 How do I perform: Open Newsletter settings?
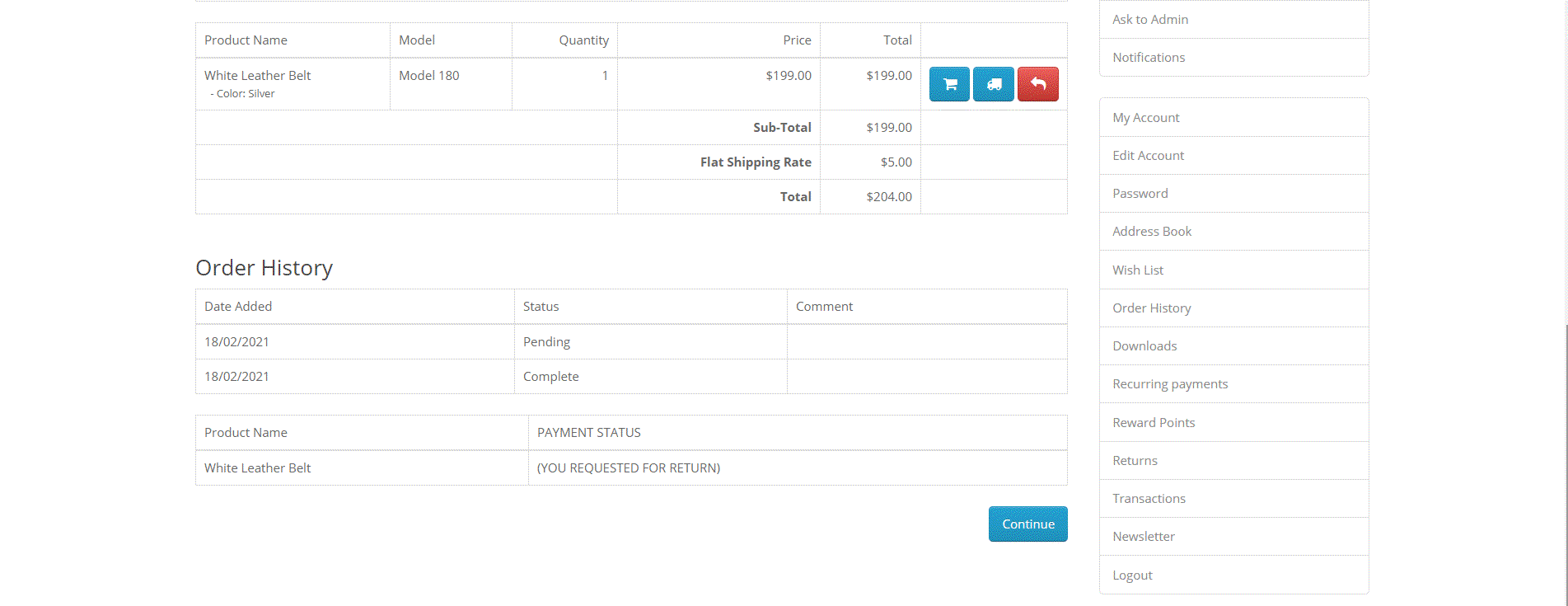[1144, 536]
